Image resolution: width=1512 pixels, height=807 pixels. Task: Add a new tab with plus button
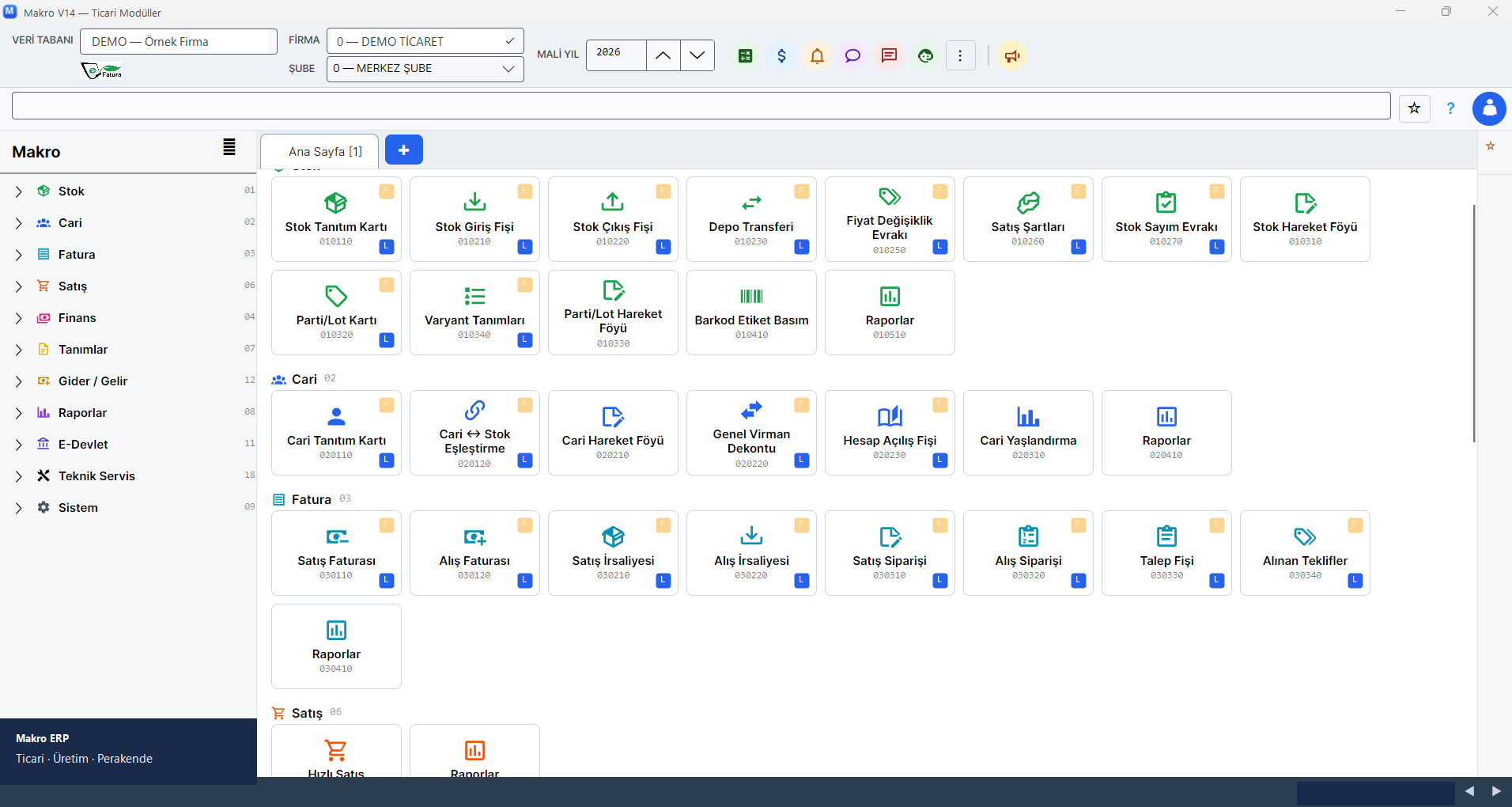404,150
